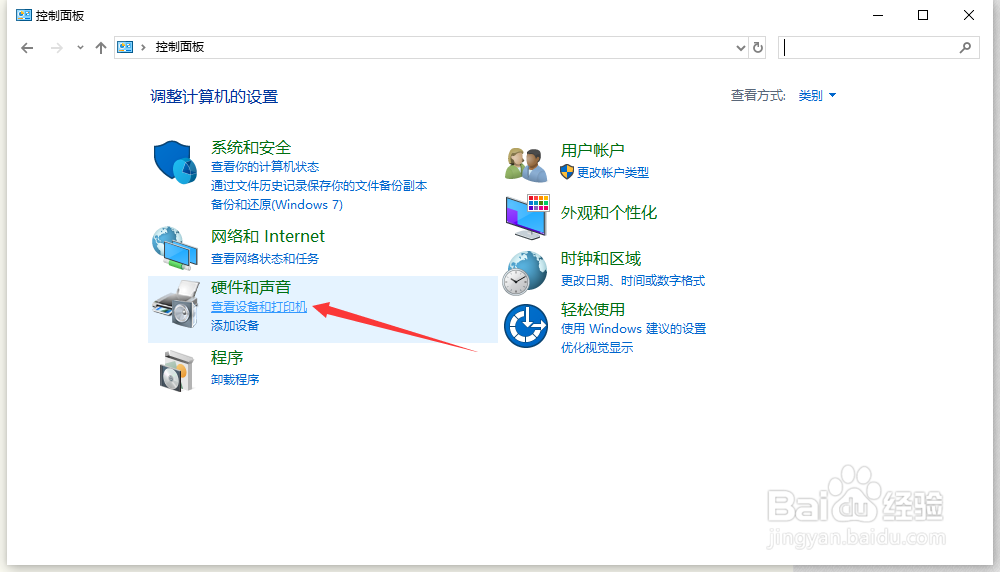The width and height of the screenshot is (1000, 572).
Task: Open the 系统和安全 shield icon
Action: 175,162
